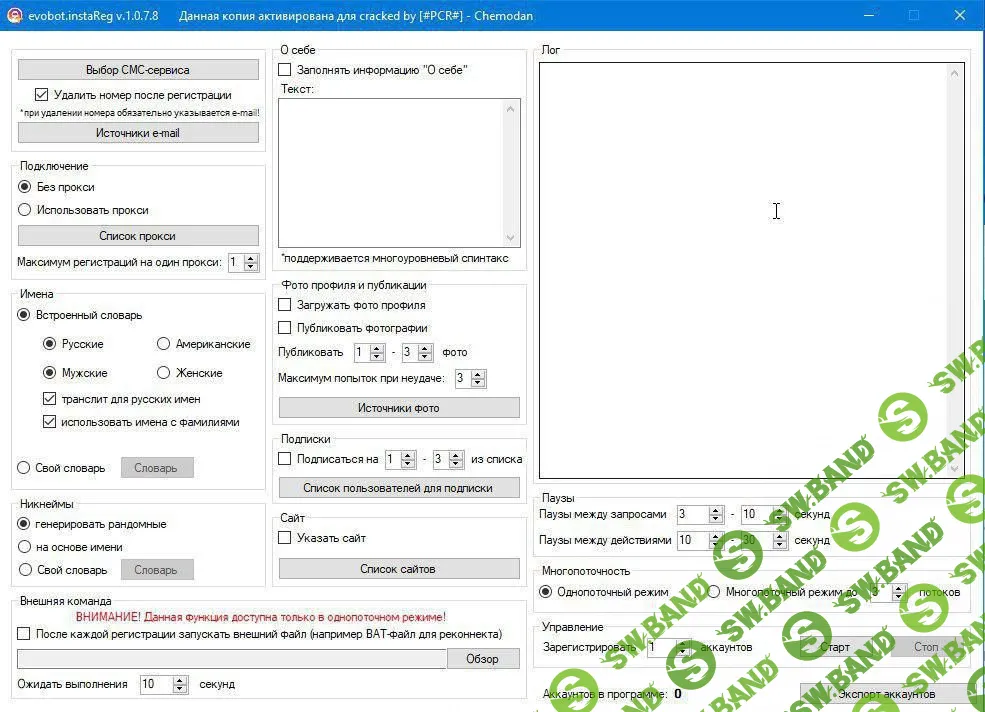This screenshot has height=712, width=985.
Task: Select 'Использовать прокси' radio button
Action: pyautogui.click(x=25, y=210)
